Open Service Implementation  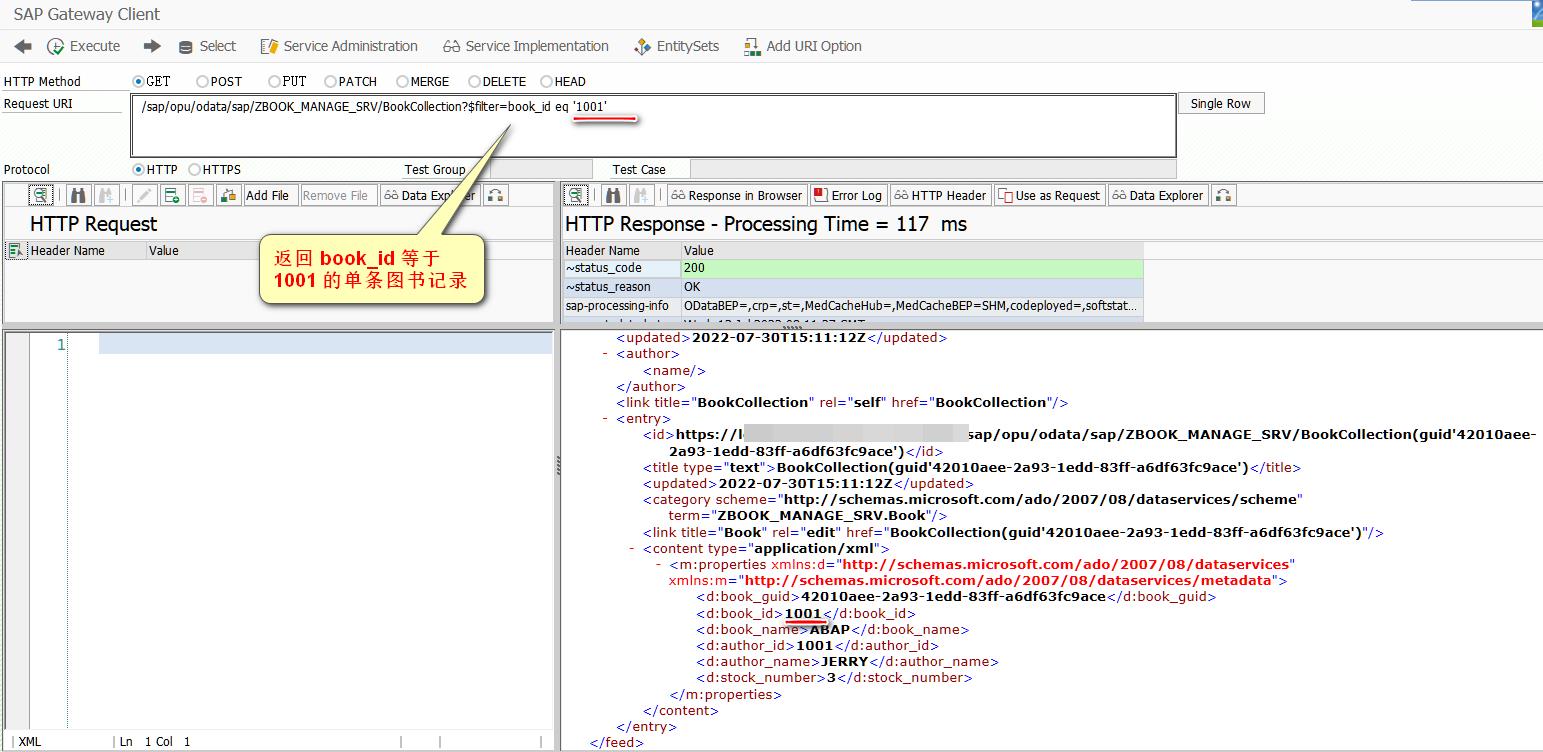click(x=525, y=46)
